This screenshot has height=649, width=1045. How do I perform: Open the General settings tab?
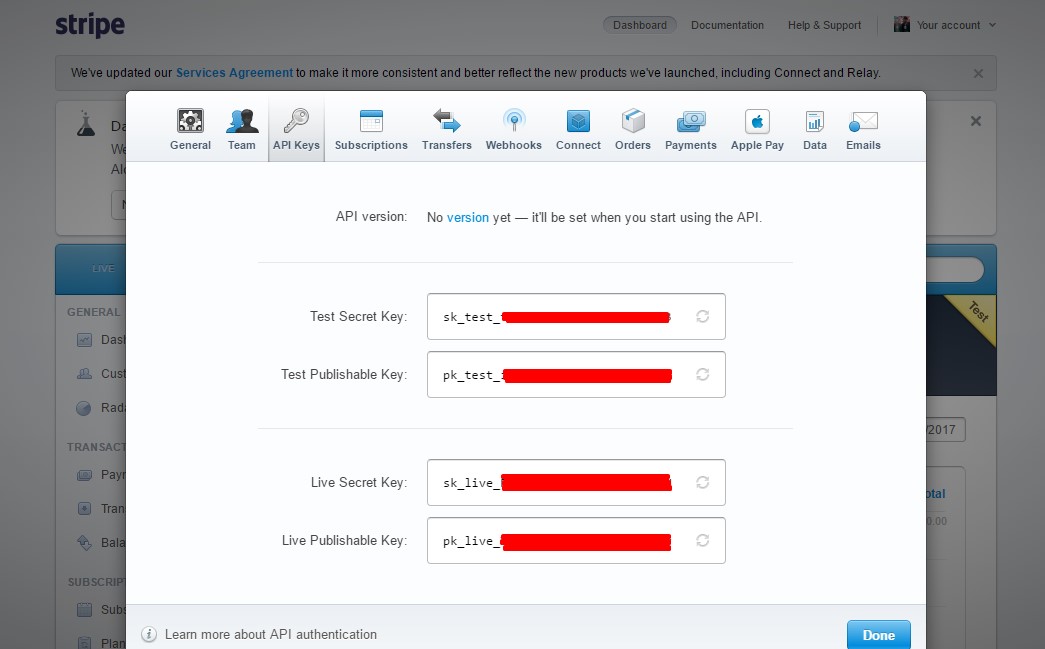click(x=190, y=130)
